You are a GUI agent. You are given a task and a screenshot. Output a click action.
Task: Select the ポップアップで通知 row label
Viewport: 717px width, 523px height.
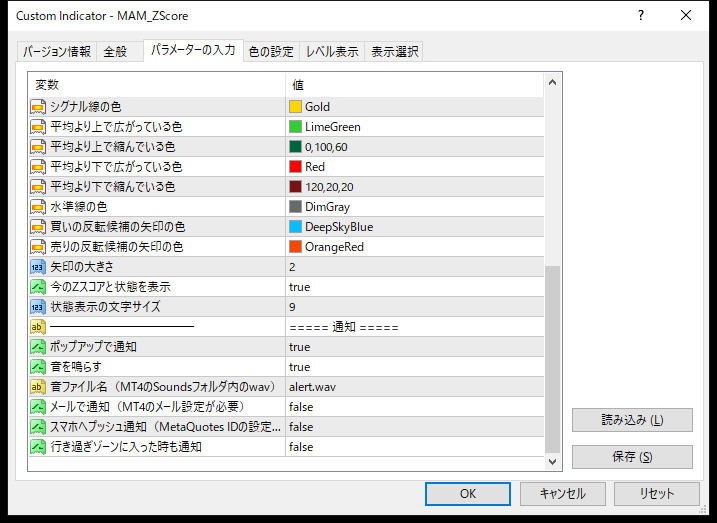pyautogui.click(x=93, y=347)
